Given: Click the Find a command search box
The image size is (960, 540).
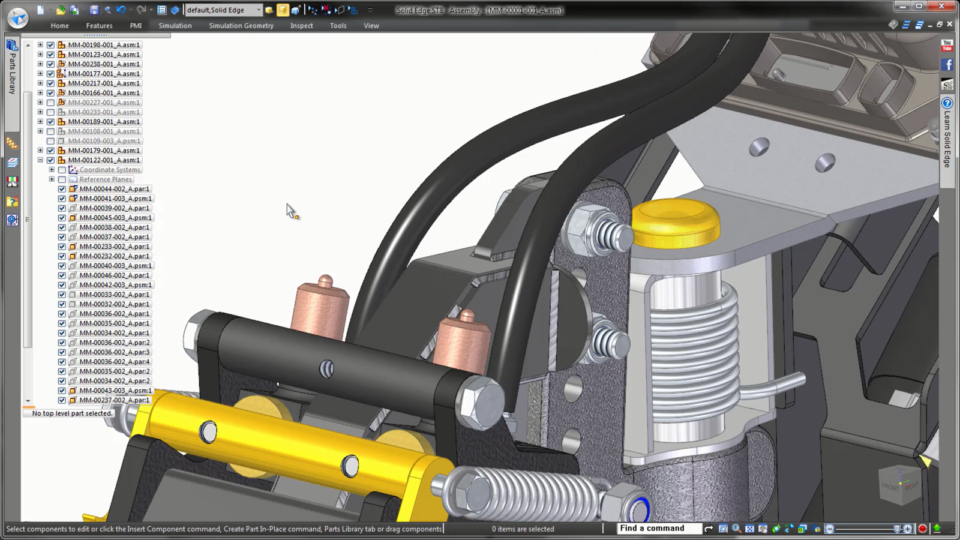Looking at the screenshot, I should pos(657,528).
